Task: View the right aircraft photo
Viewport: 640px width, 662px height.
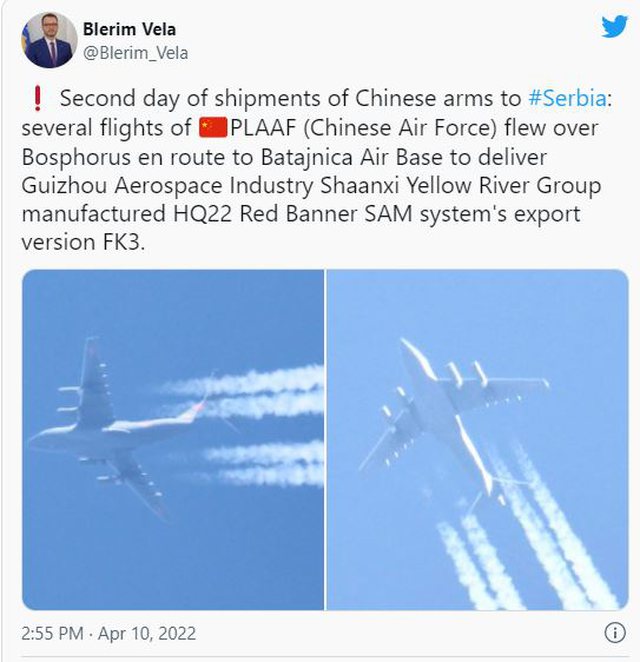Action: tap(477, 440)
